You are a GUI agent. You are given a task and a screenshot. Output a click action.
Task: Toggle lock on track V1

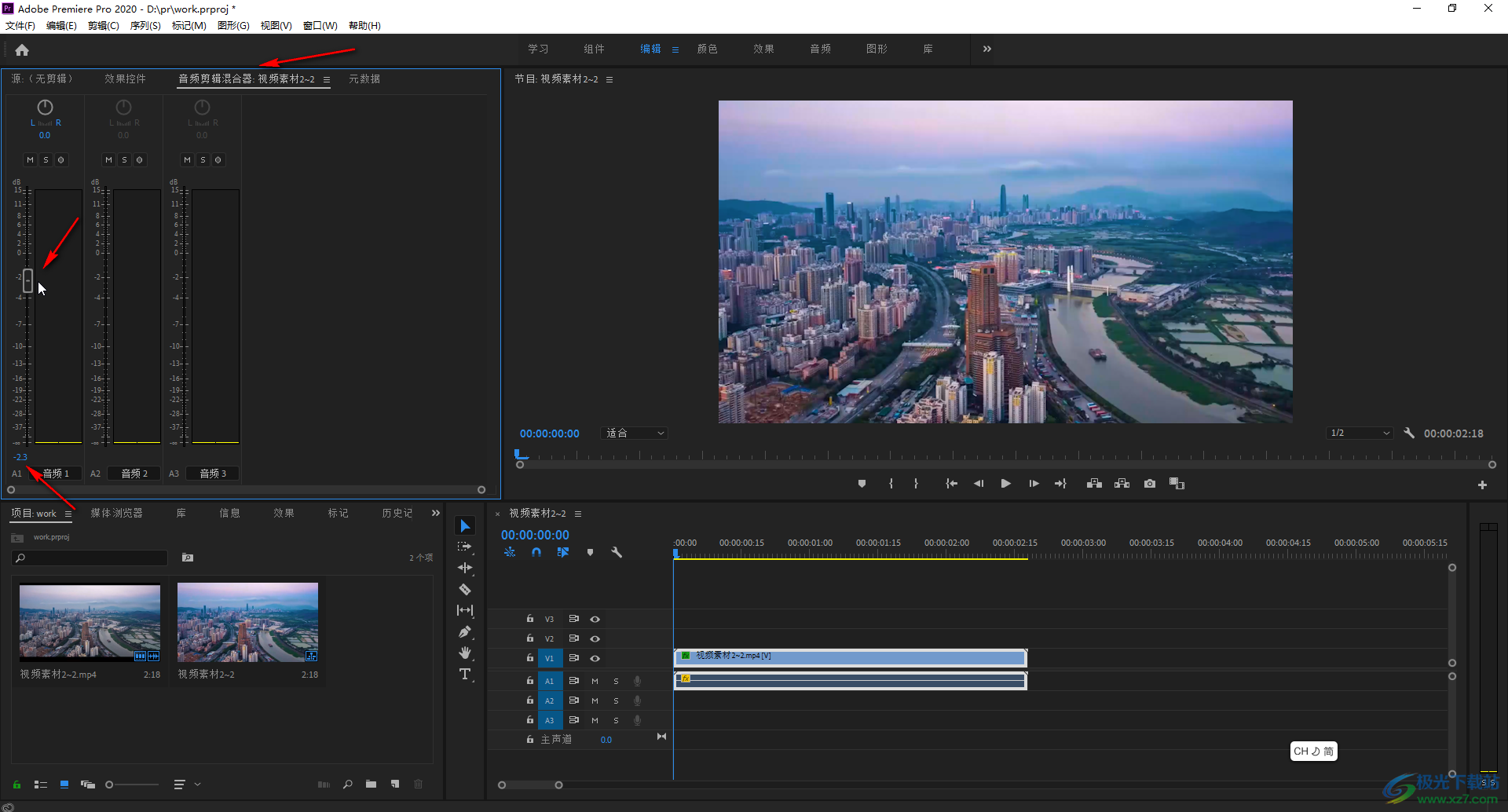(x=530, y=658)
